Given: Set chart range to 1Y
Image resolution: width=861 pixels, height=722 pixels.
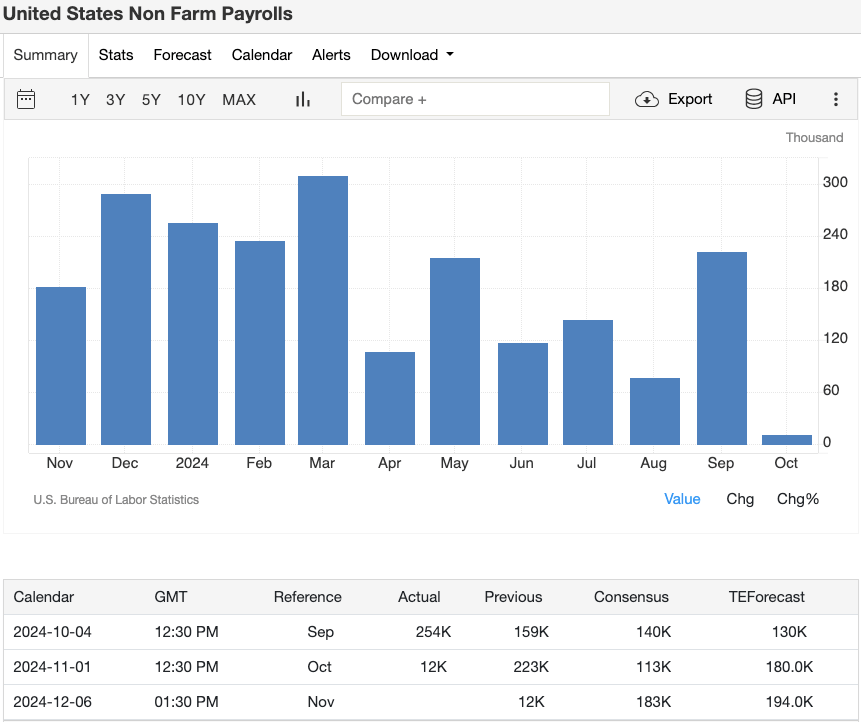Looking at the screenshot, I should coord(80,99).
